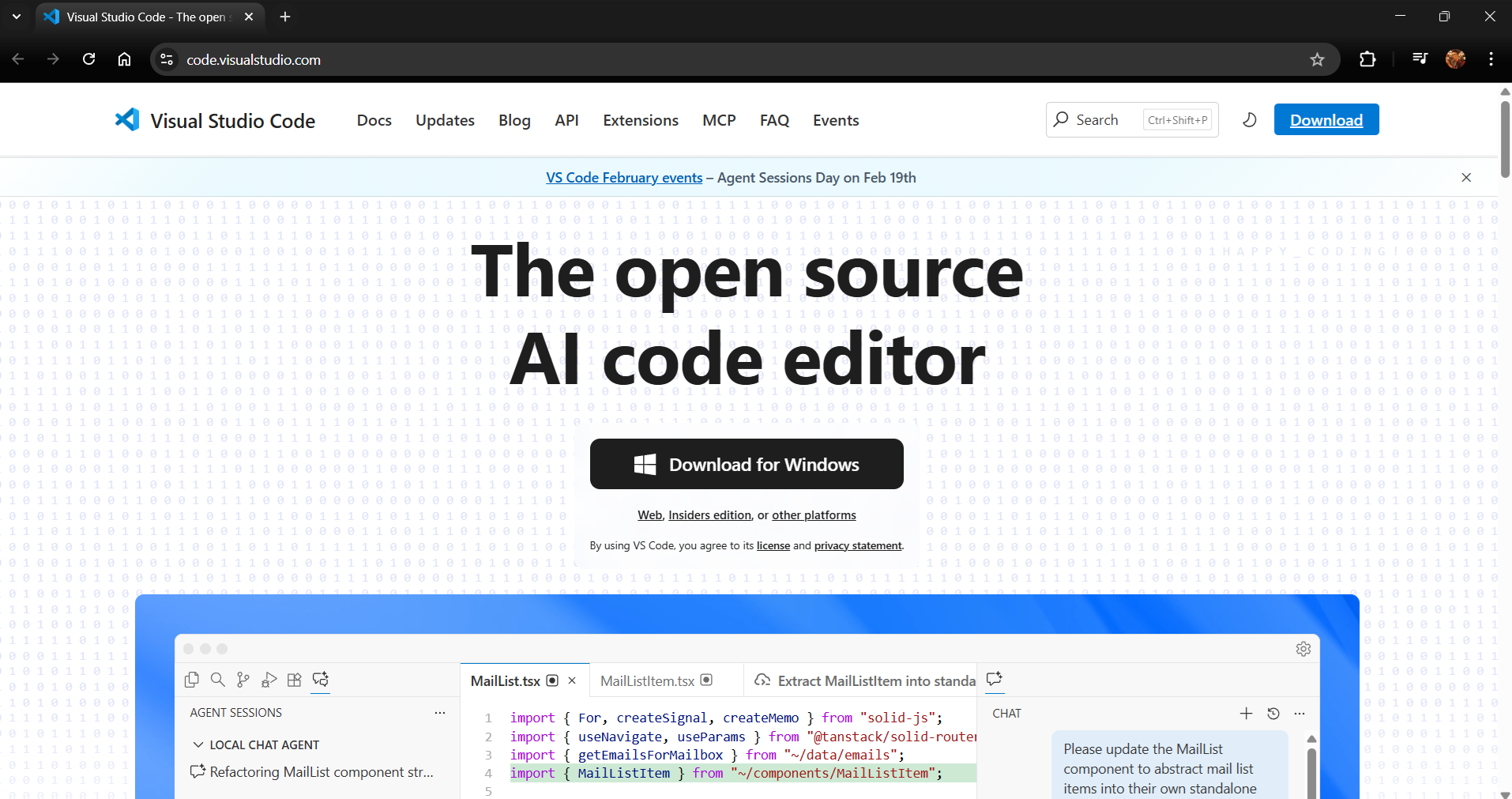Toggle dark mode with the theme icon
The width and height of the screenshot is (1512, 799).
coord(1250,119)
